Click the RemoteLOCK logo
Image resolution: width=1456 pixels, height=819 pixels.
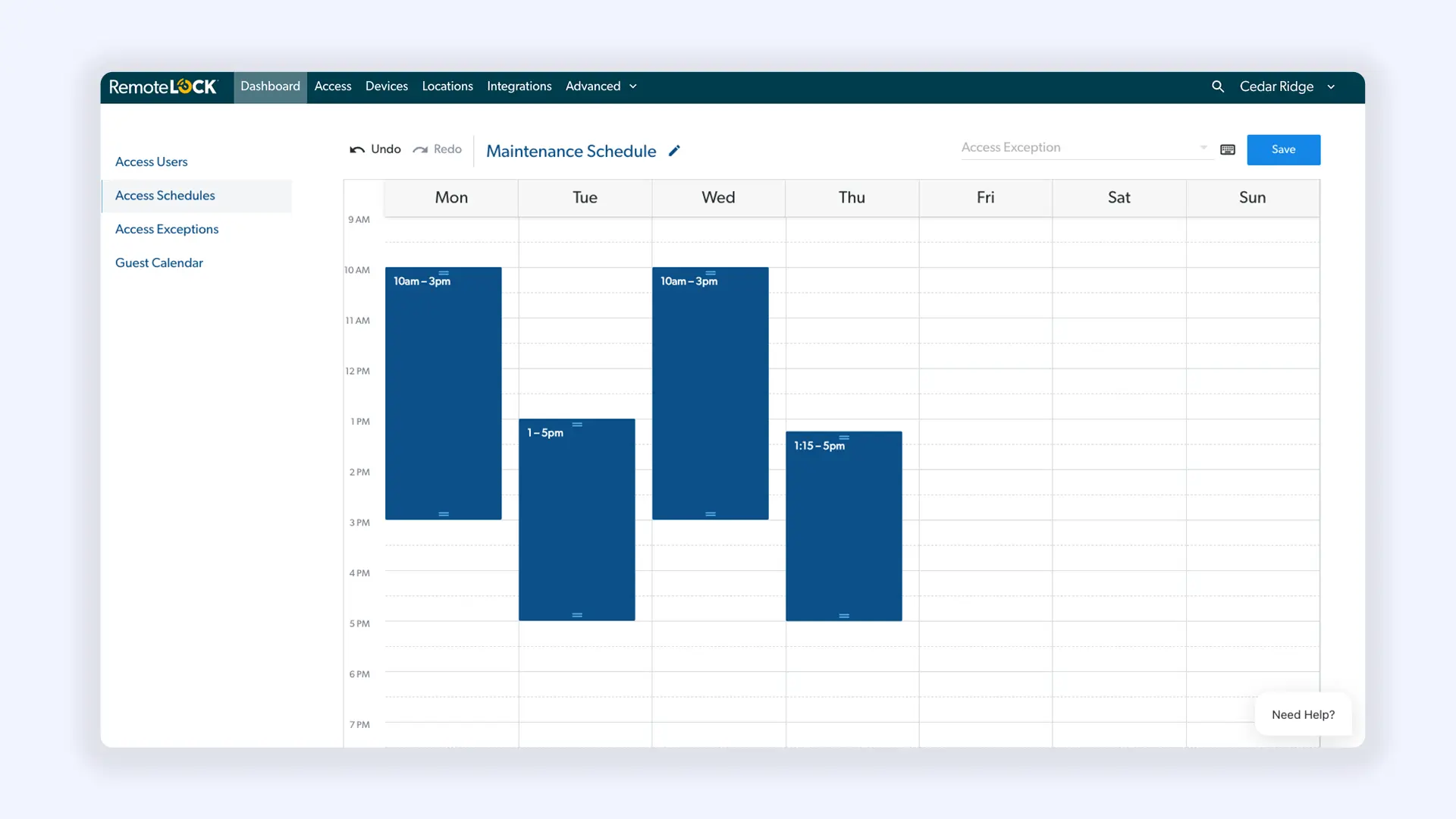pyautogui.click(x=164, y=87)
